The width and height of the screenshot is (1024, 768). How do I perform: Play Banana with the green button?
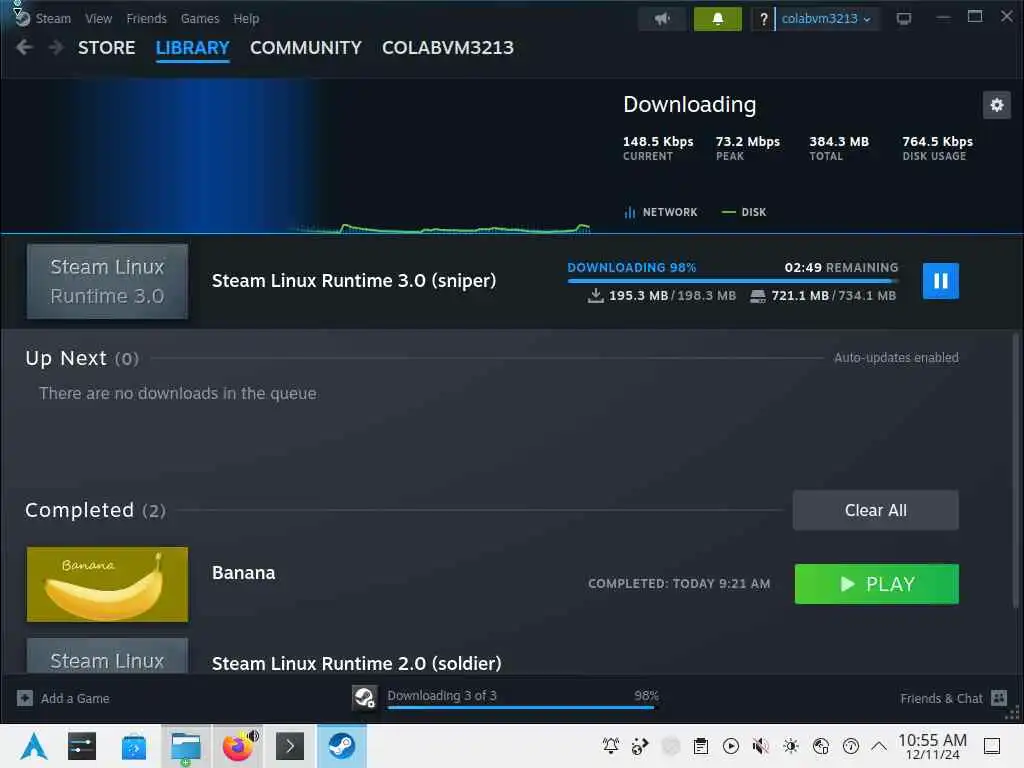point(876,584)
